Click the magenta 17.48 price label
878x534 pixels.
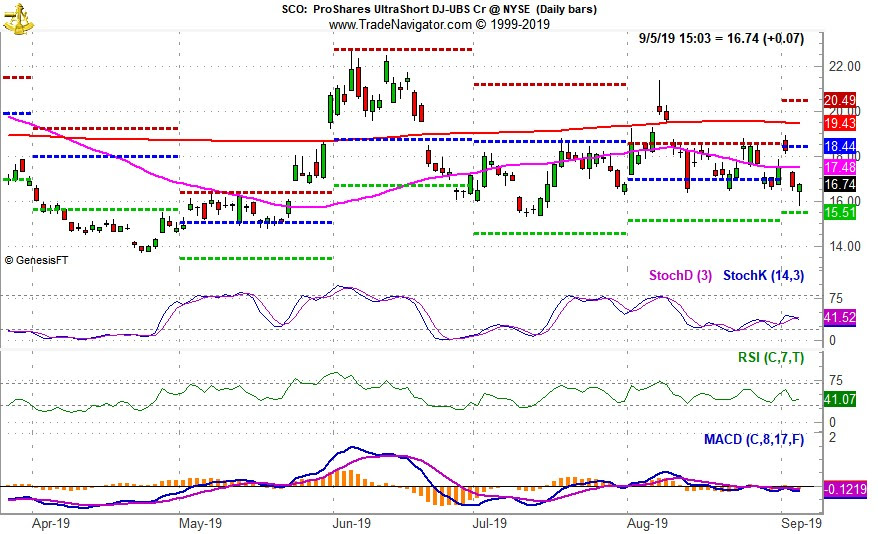pyautogui.click(x=839, y=167)
